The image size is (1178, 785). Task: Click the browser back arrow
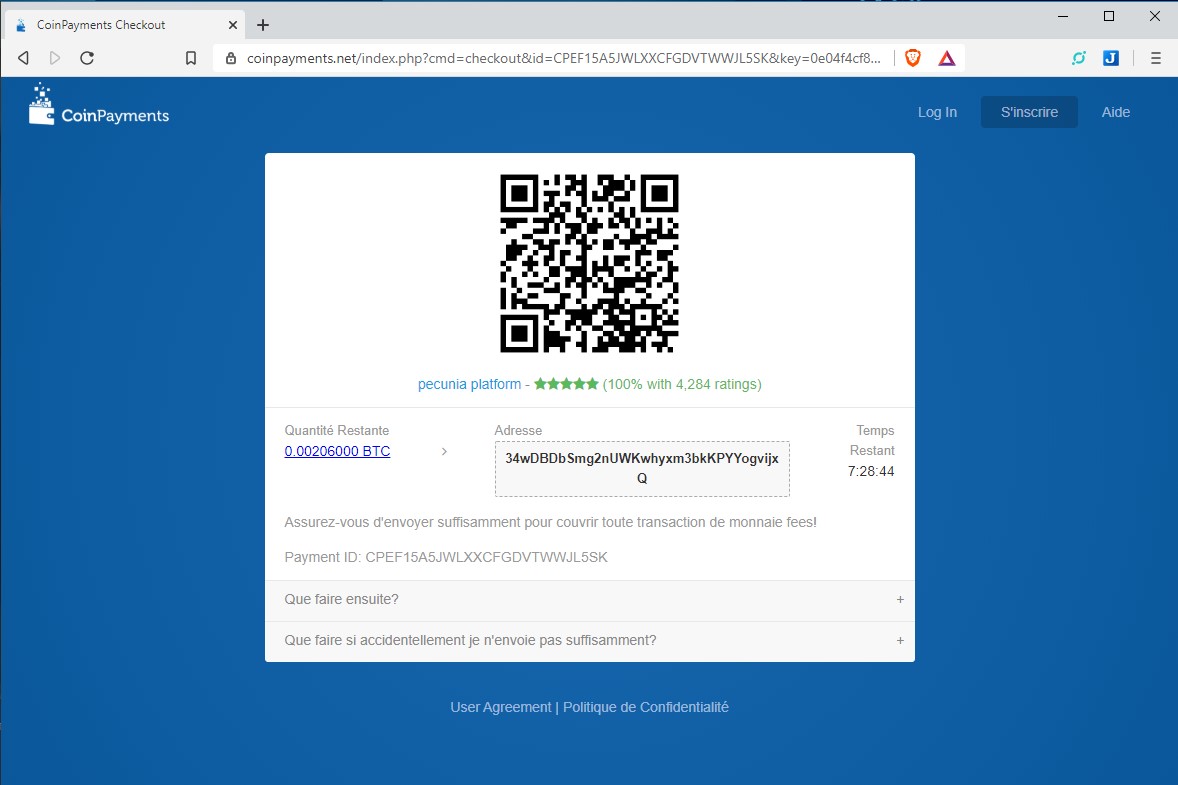tap(23, 58)
